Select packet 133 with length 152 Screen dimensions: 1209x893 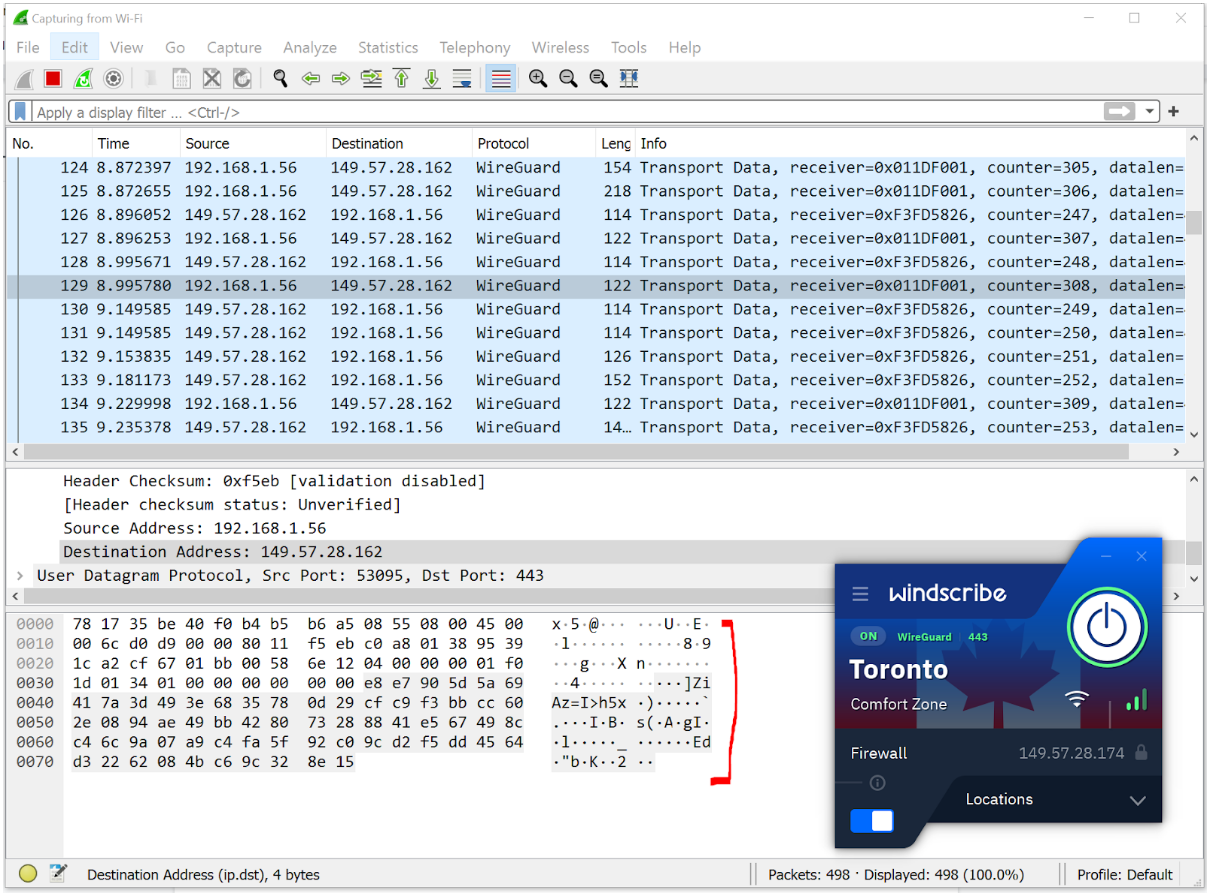(x=596, y=380)
